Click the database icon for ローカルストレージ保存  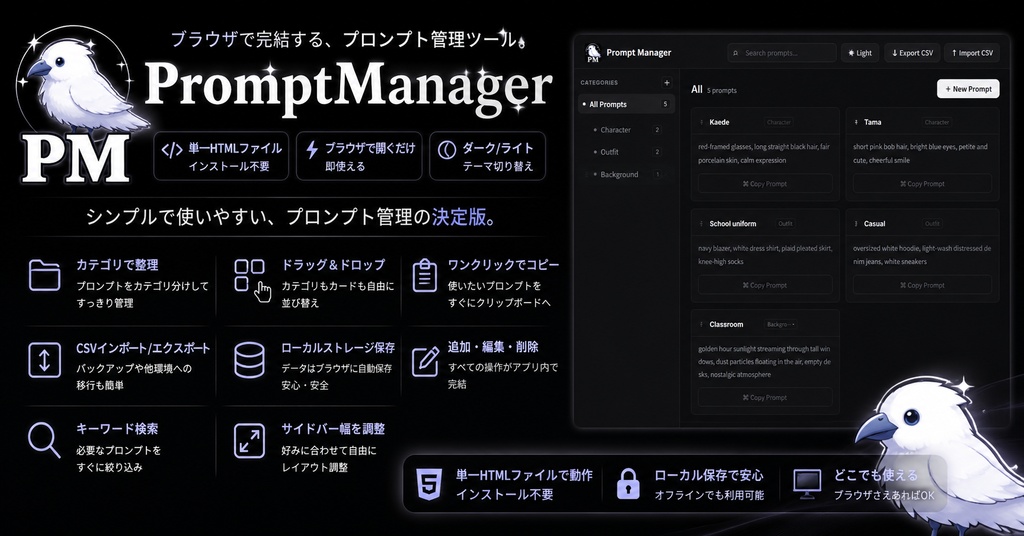click(x=249, y=360)
